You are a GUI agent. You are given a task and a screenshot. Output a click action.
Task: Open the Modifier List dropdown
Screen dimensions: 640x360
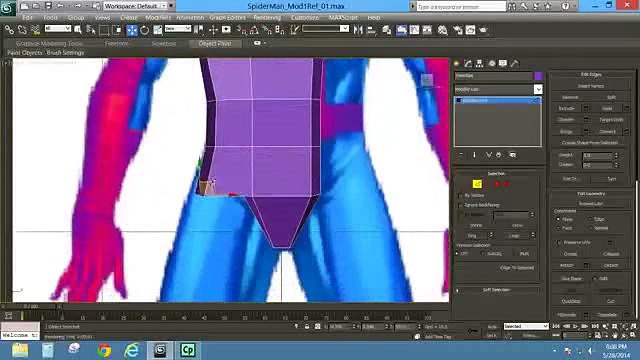coord(498,89)
